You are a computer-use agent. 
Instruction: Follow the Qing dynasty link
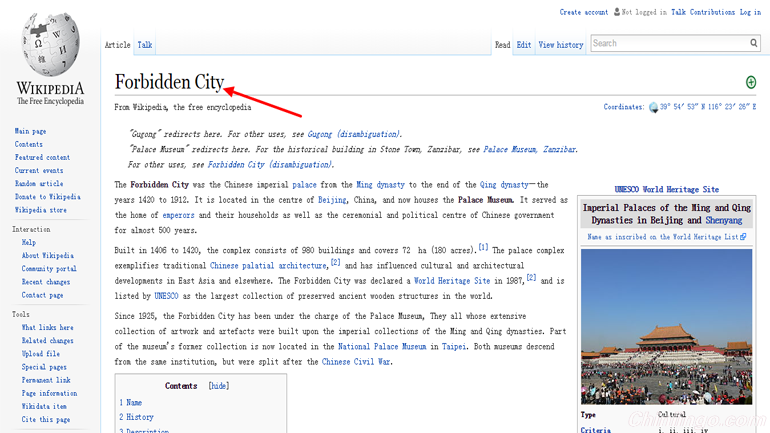tap(504, 185)
